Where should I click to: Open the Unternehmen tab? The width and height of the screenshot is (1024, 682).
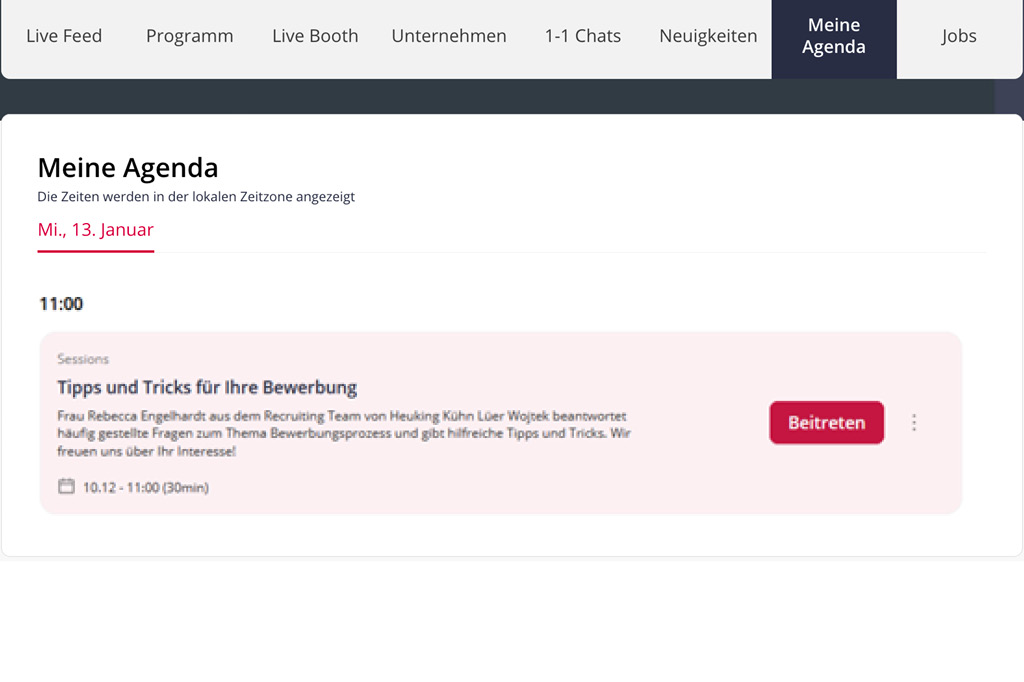(449, 36)
